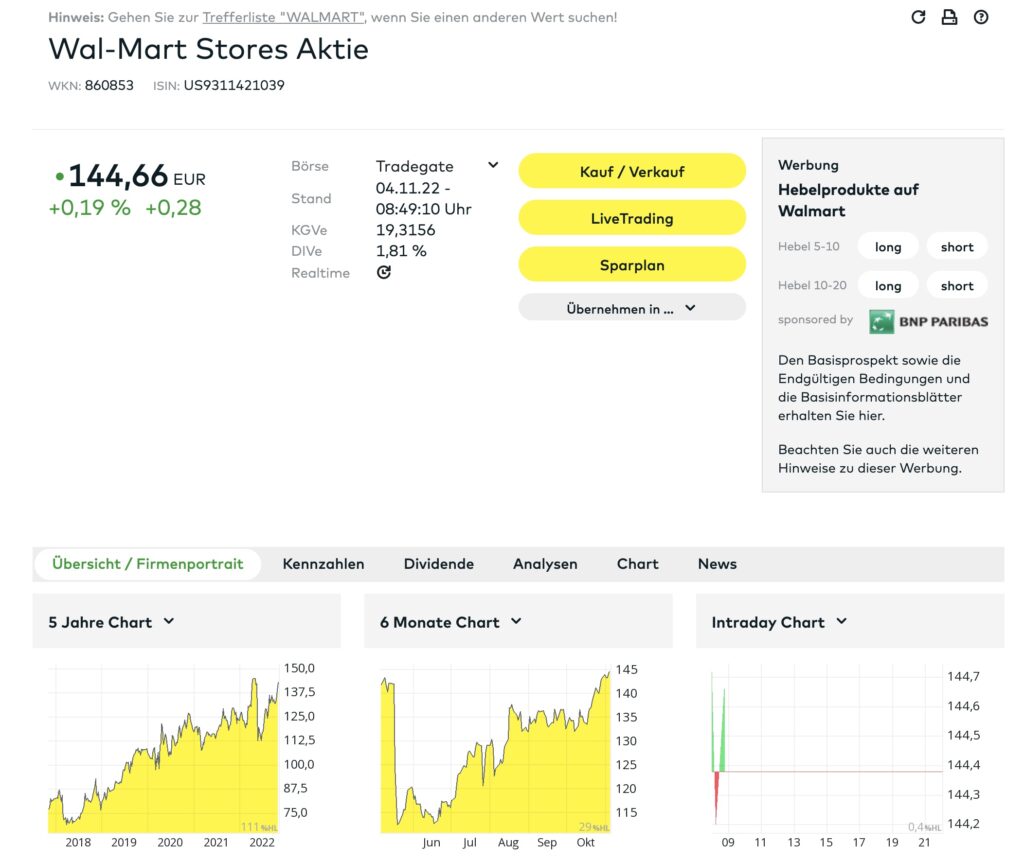Click the BNP Paribas sponsor logo
The width and height of the screenshot is (1024, 862).
point(928,321)
